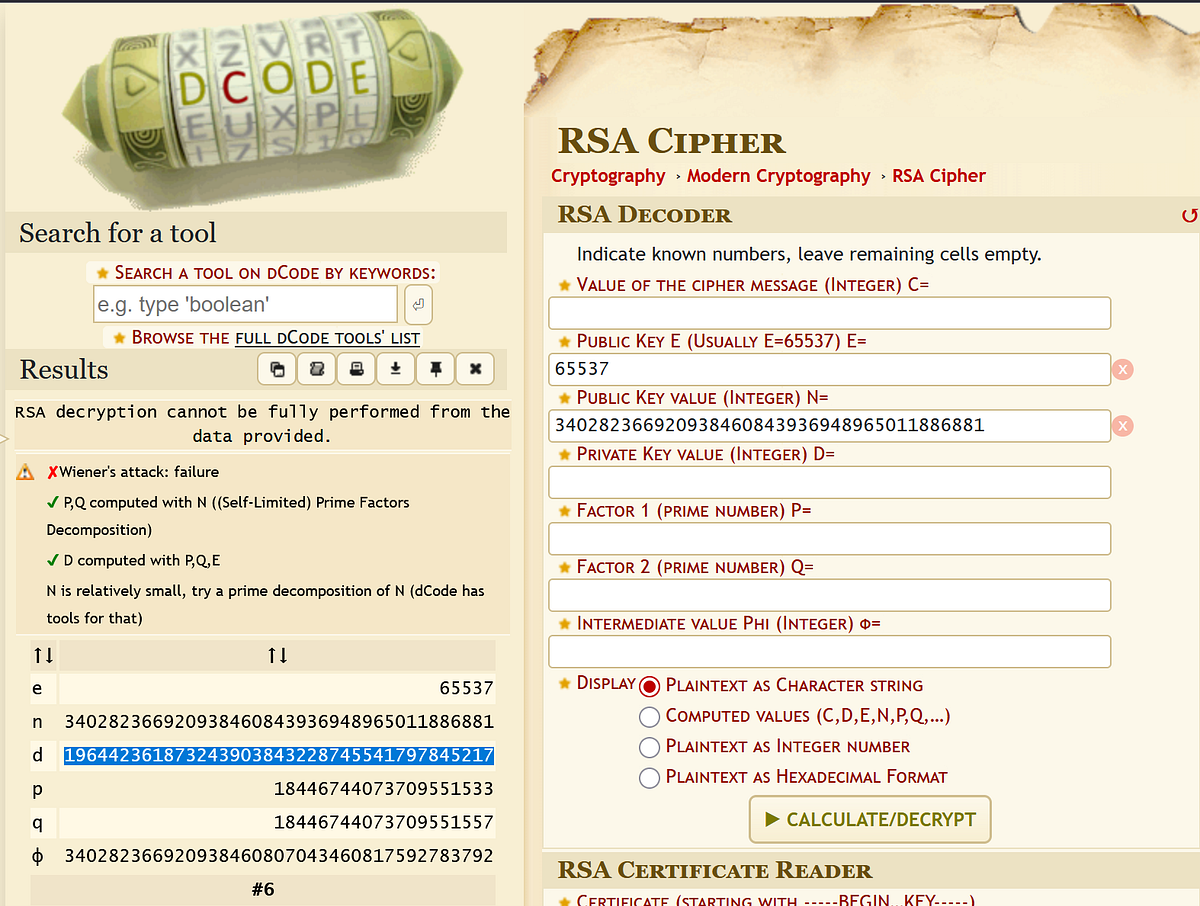Viewport: 1200px width, 906px height.
Task: Select Plaintext as Integer Number option
Action: click(x=650, y=747)
